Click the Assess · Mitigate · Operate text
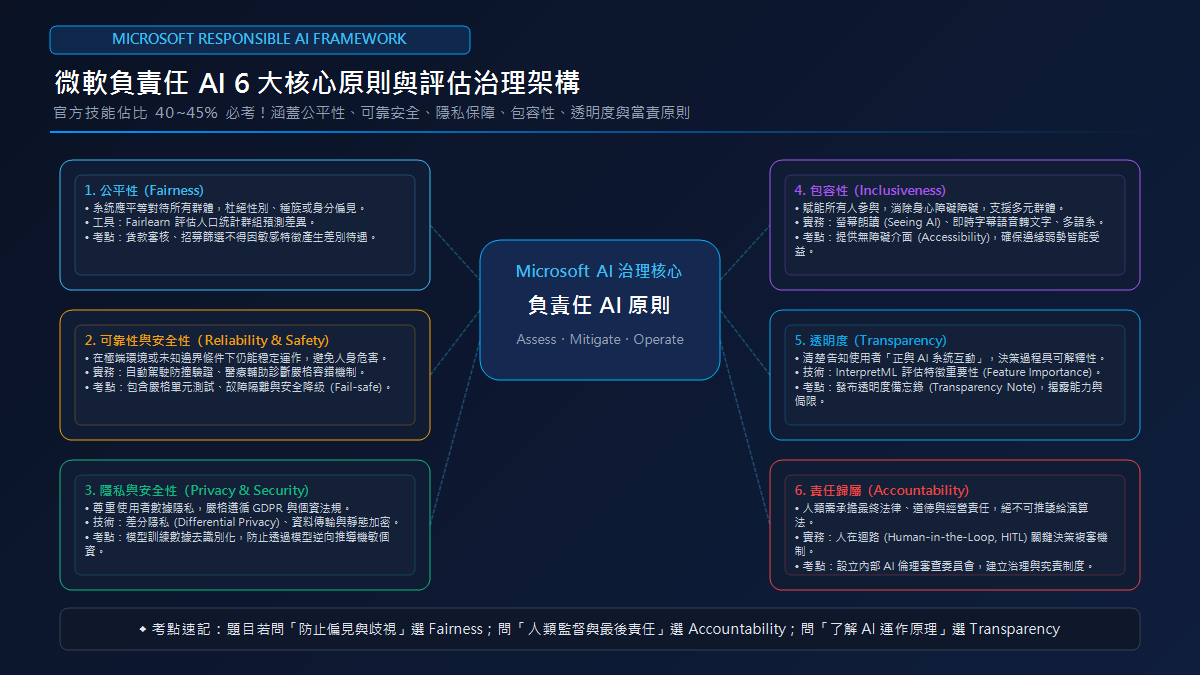 click(x=600, y=339)
